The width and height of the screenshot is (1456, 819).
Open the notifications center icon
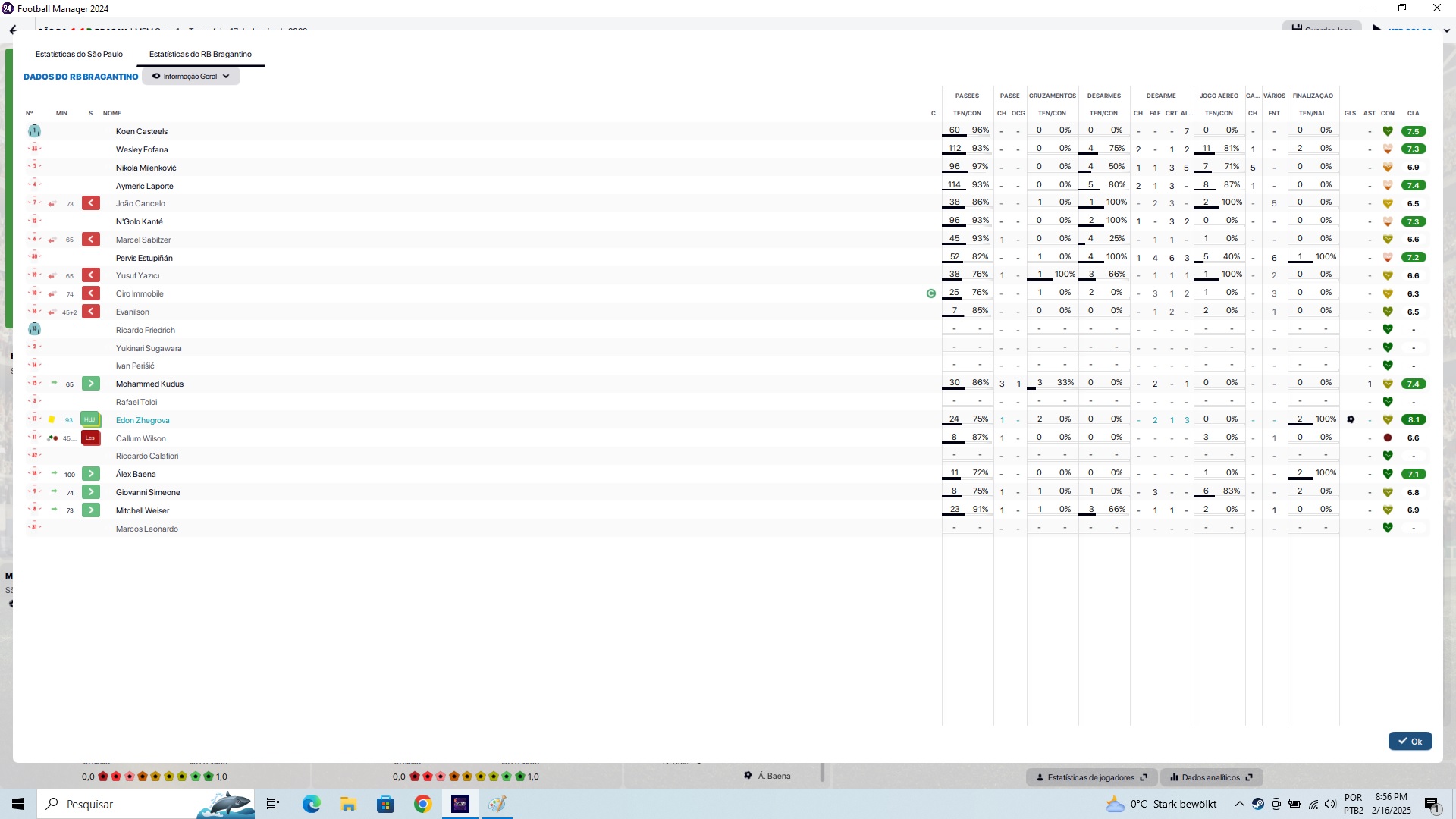pyautogui.click(x=1432, y=804)
